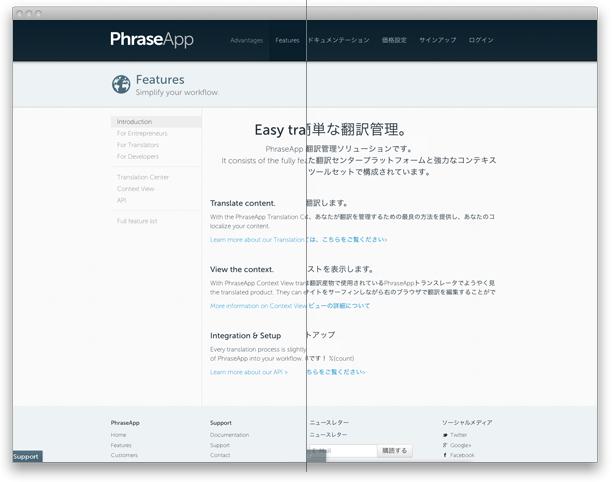Viewport: 612px width, 482px height.
Task: Click the 購読する subscribe button
Action: click(x=395, y=451)
